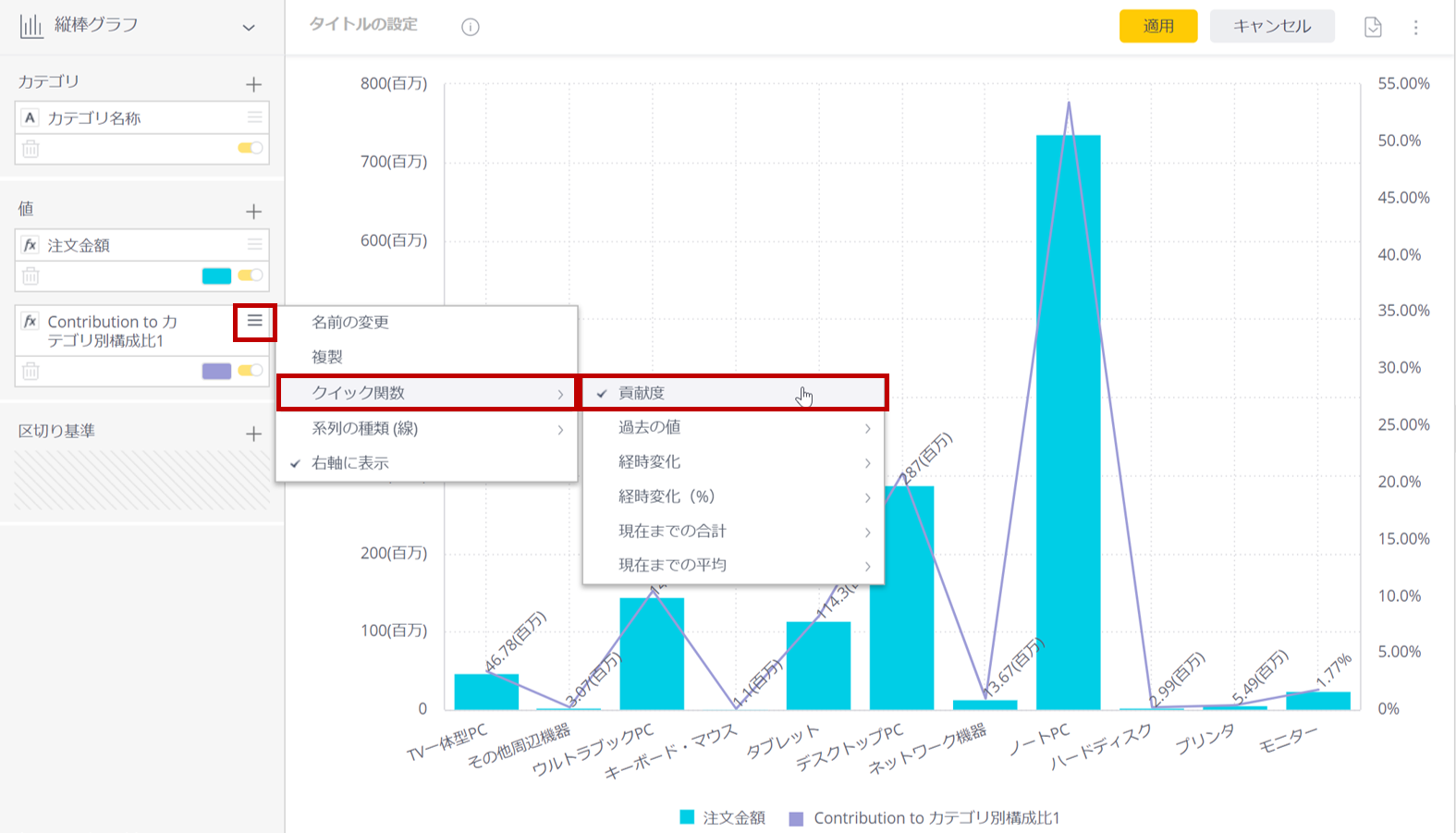
Task: Open menu for 注文金額 value
Action: pos(255,244)
